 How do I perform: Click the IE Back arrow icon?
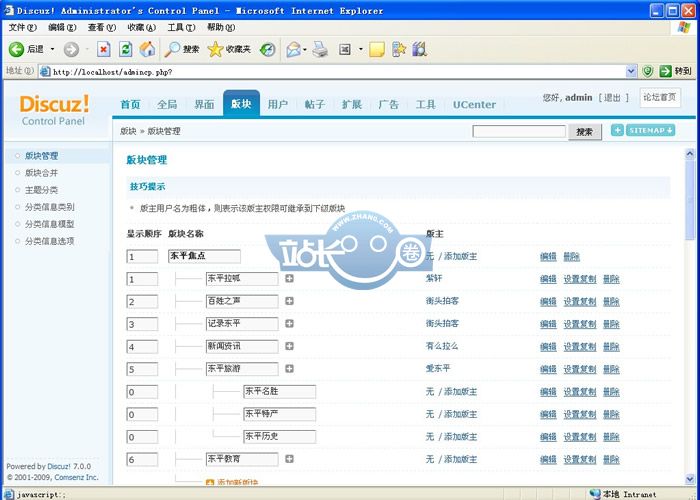(17, 49)
